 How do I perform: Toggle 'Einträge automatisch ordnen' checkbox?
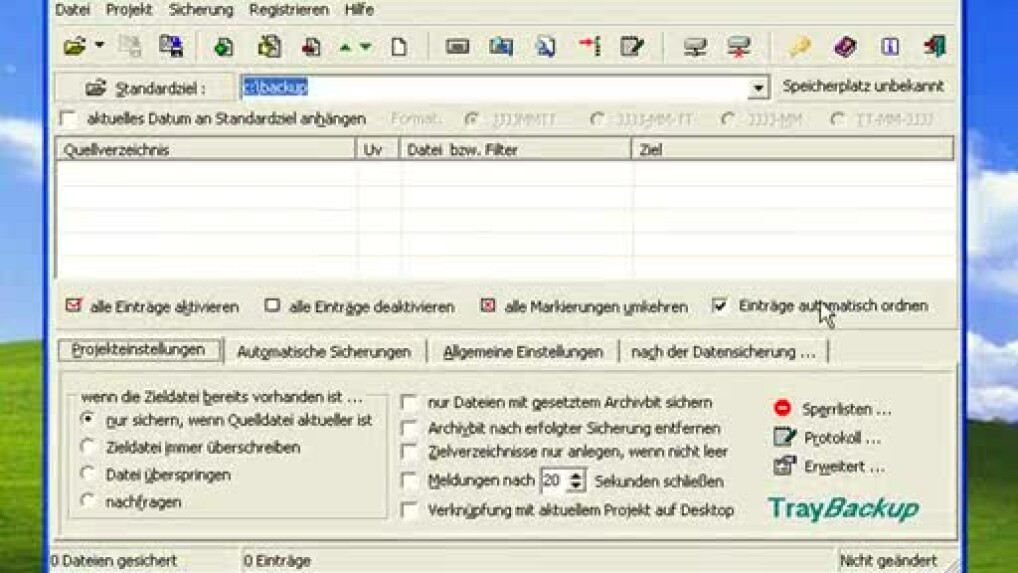coord(720,306)
